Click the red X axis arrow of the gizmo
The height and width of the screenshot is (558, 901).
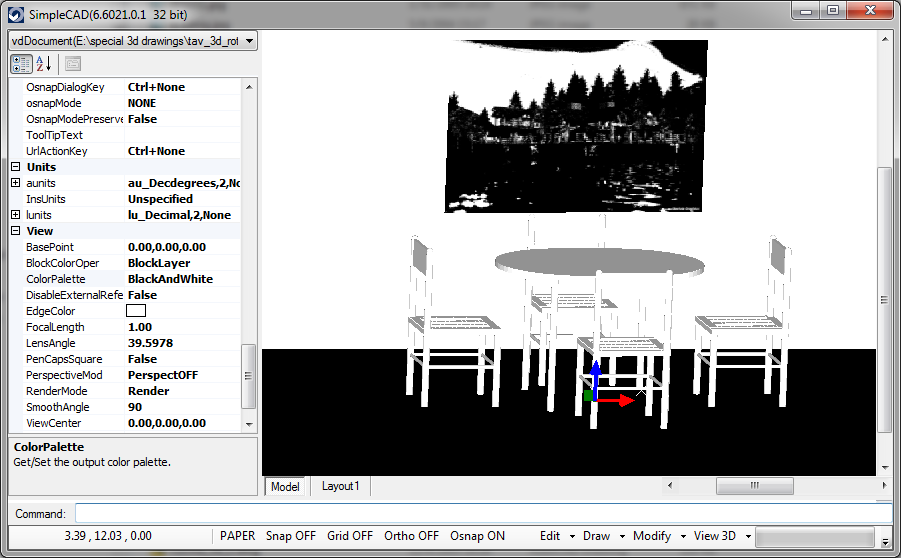click(620, 400)
